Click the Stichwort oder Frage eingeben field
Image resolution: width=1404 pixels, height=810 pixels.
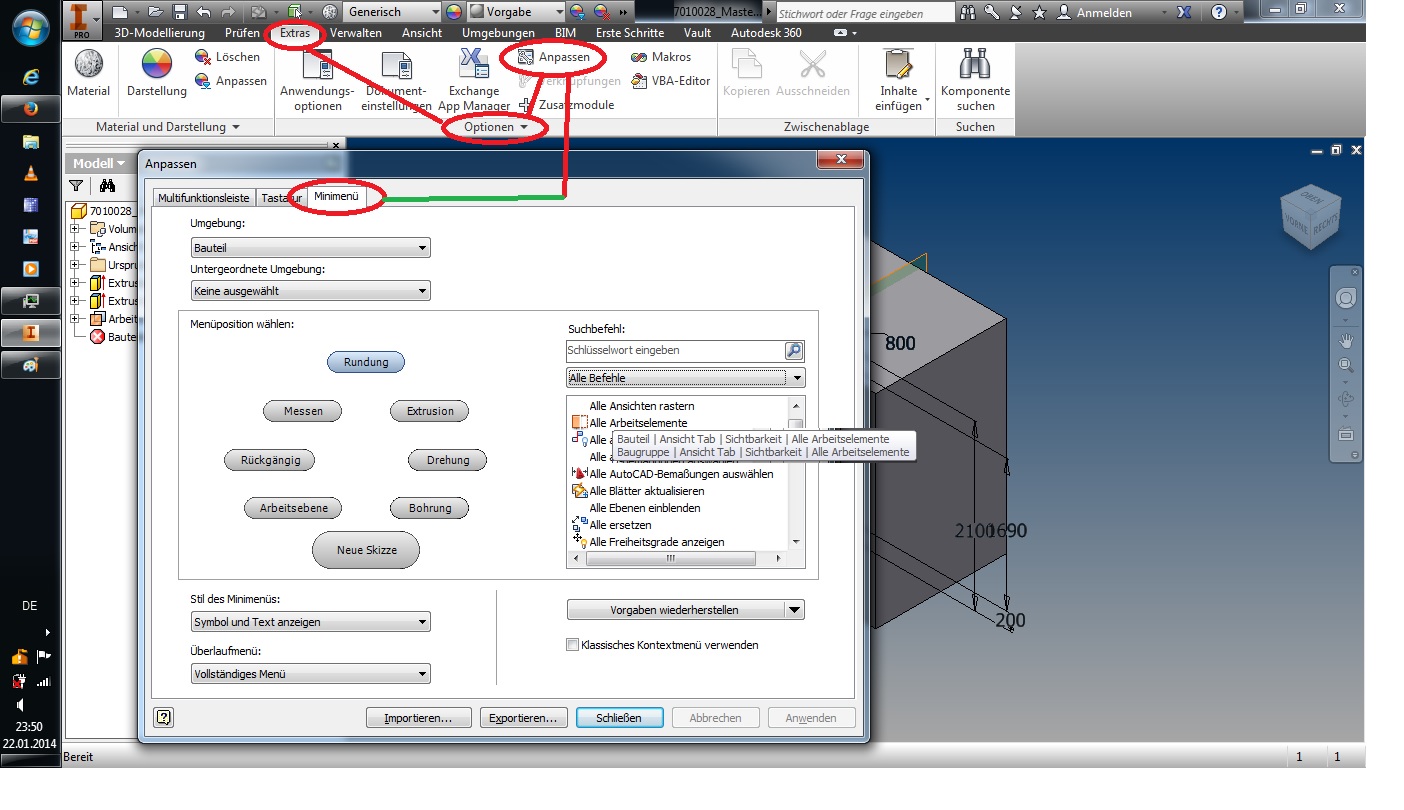click(x=865, y=13)
